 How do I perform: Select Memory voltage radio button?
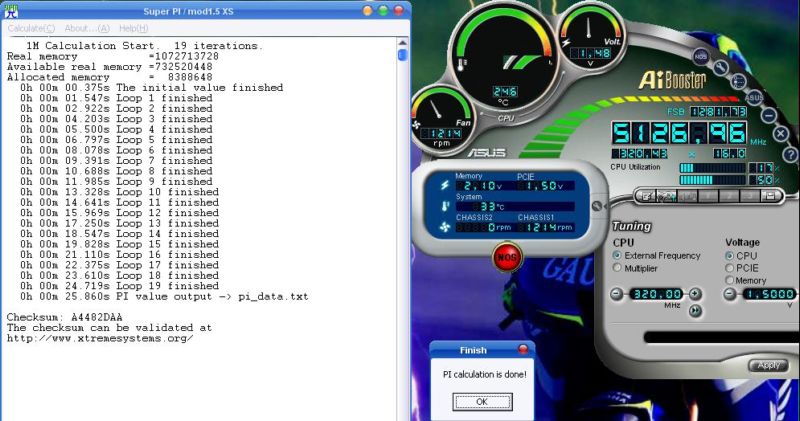point(730,280)
